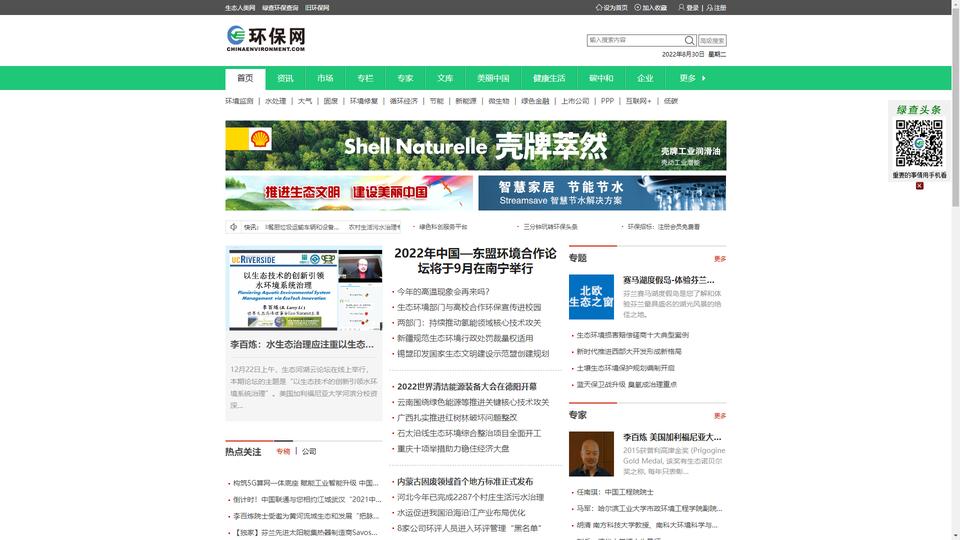Open the 循环经济 sub-category link

point(403,101)
